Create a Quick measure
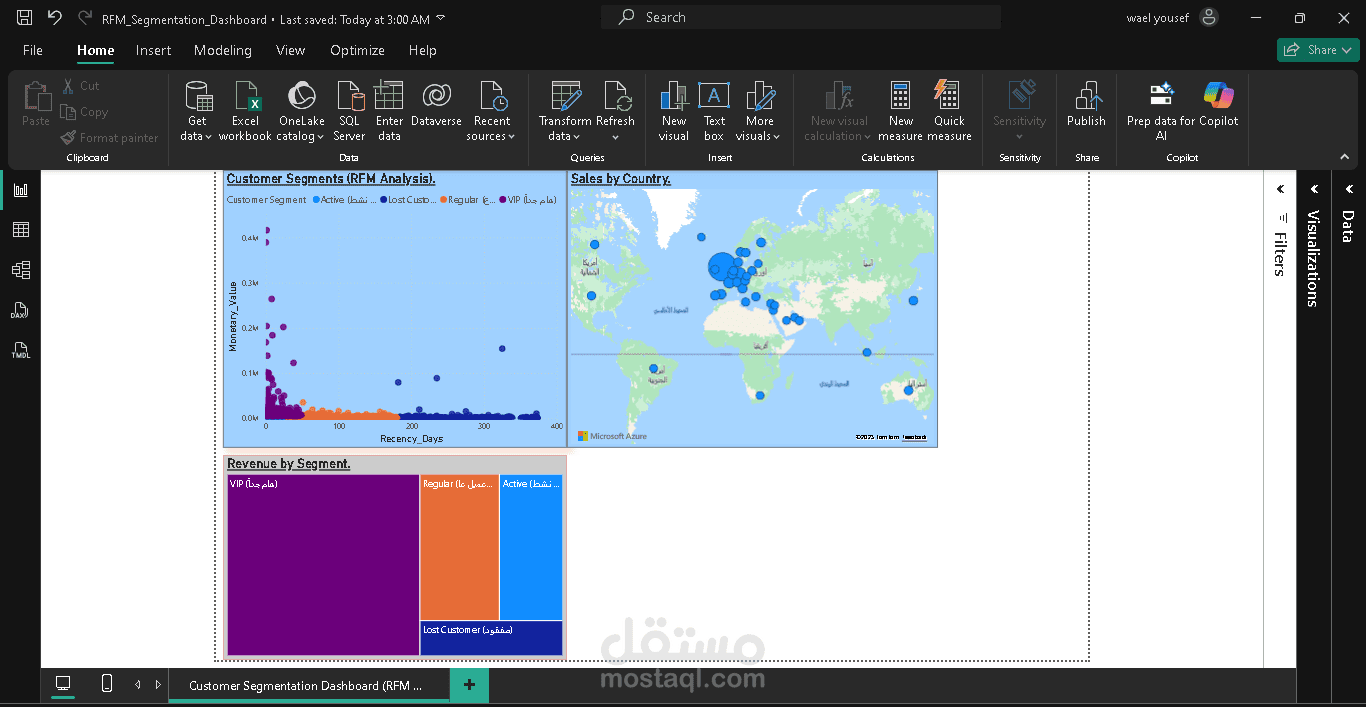The image size is (1366, 707). coord(948,111)
